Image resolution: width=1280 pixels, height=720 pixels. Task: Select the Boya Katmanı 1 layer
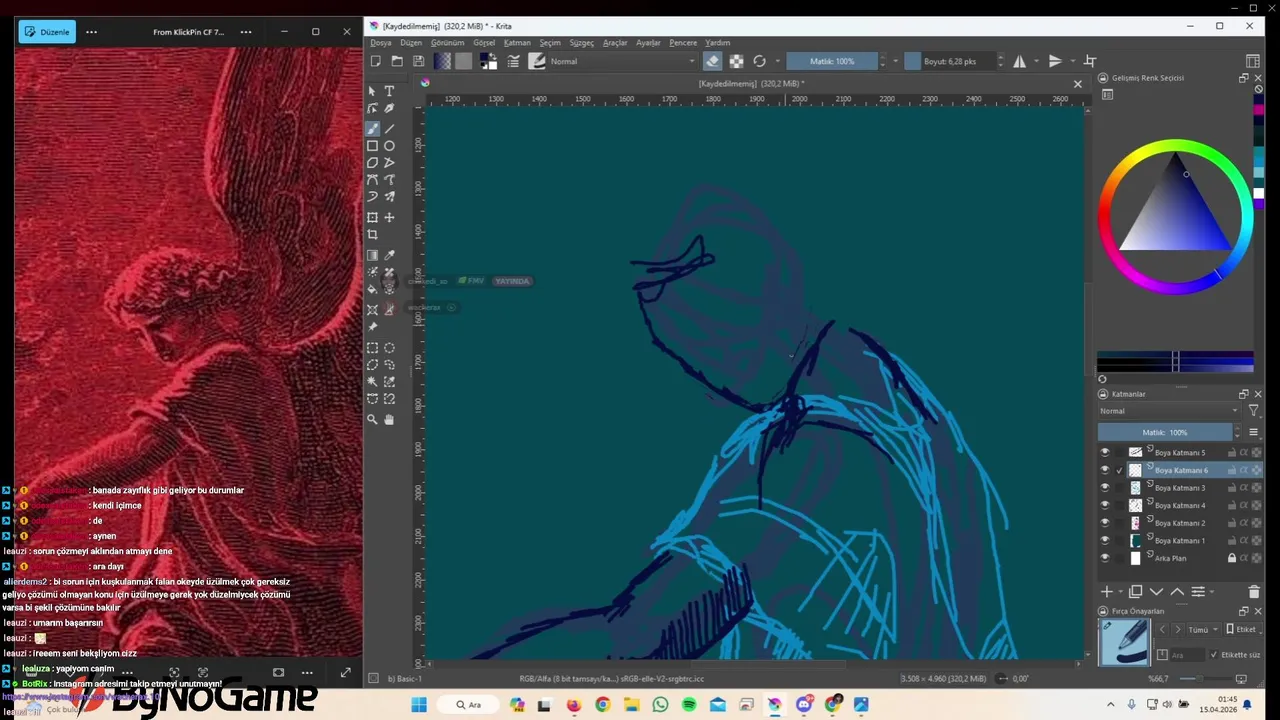(1180, 541)
